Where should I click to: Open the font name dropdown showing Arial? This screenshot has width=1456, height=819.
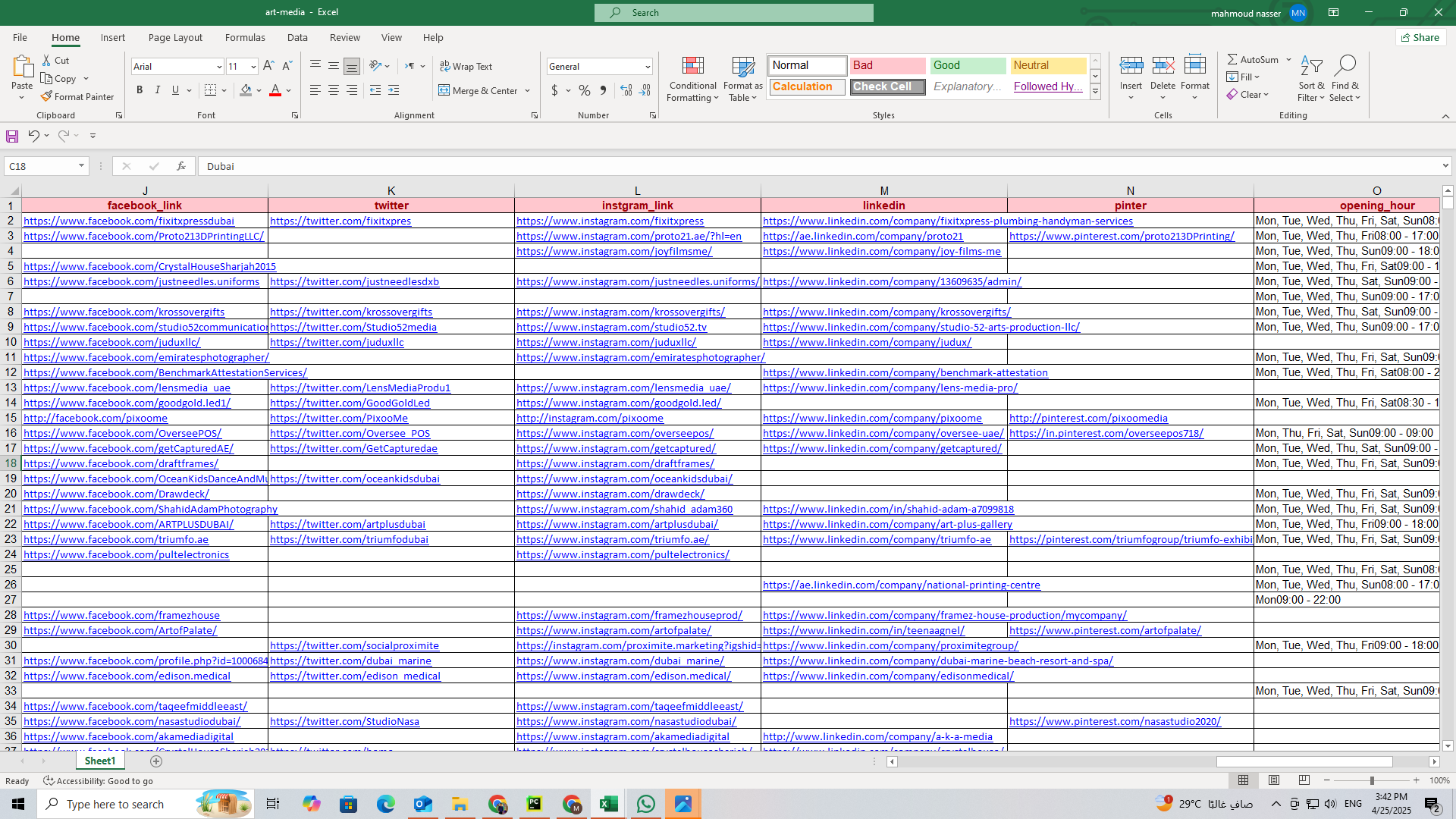pyautogui.click(x=219, y=67)
